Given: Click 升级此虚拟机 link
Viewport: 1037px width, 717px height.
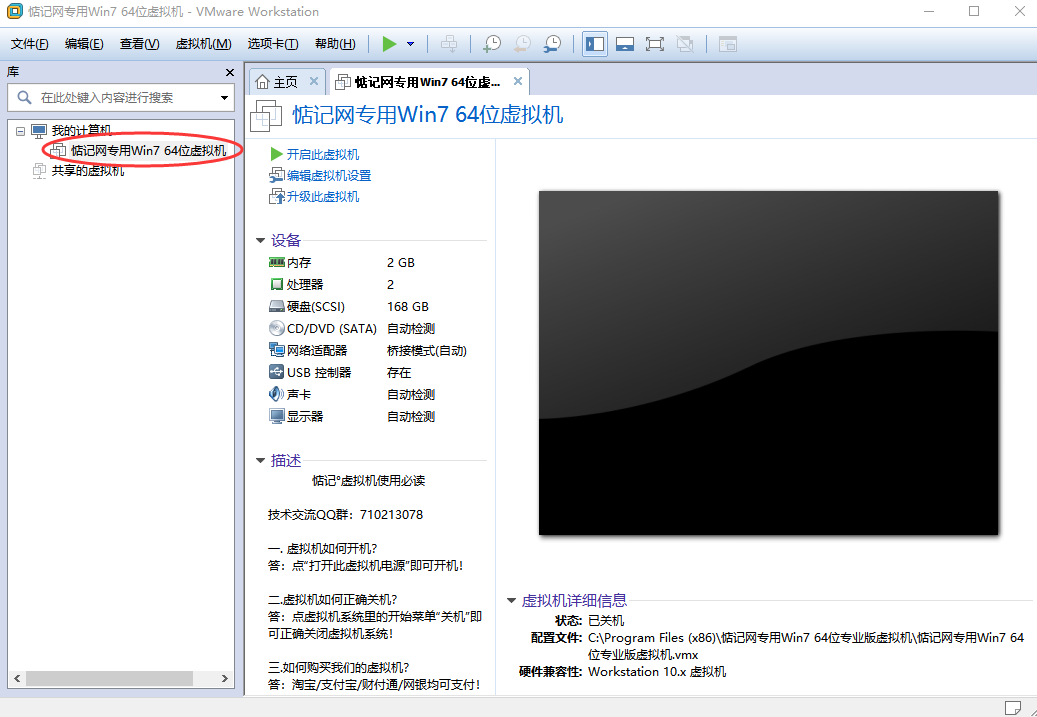Looking at the screenshot, I should [323, 197].
